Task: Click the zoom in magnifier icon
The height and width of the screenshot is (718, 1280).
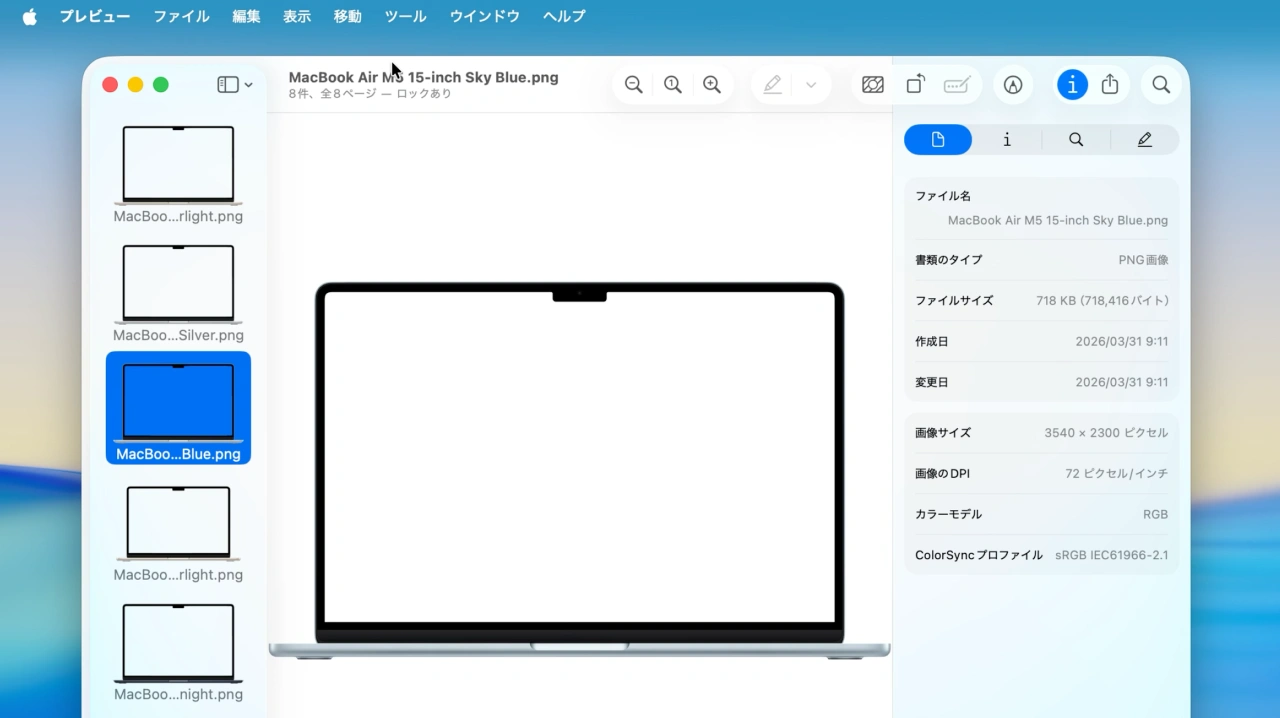Action: [712, 84]
